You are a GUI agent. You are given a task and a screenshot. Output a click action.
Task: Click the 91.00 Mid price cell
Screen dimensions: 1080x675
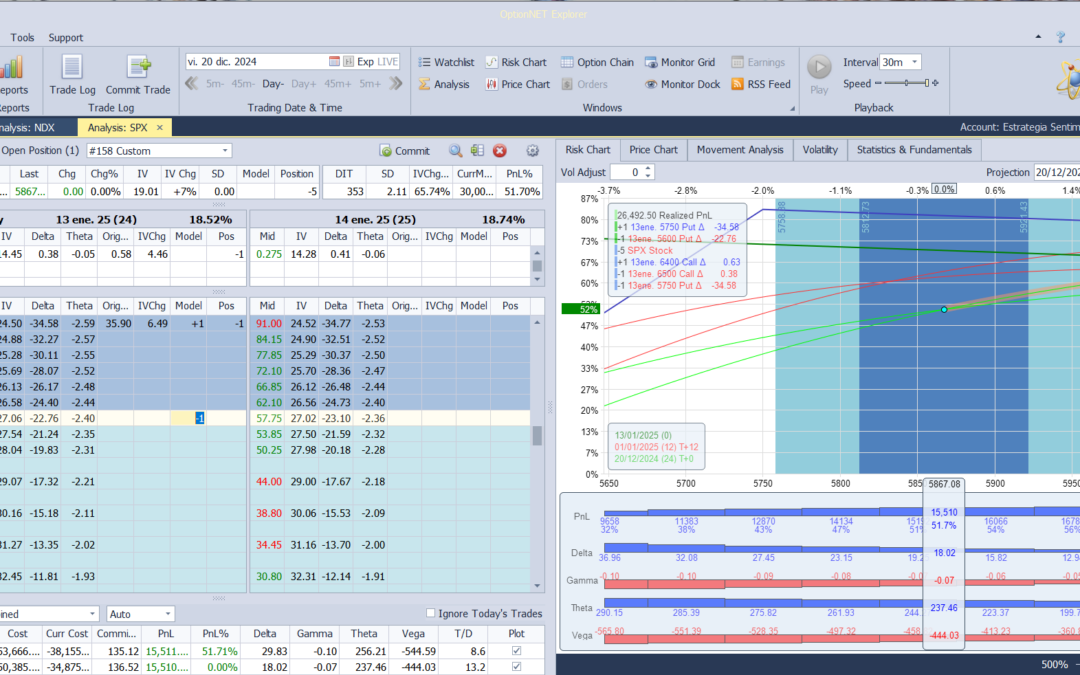click(268, 323)
